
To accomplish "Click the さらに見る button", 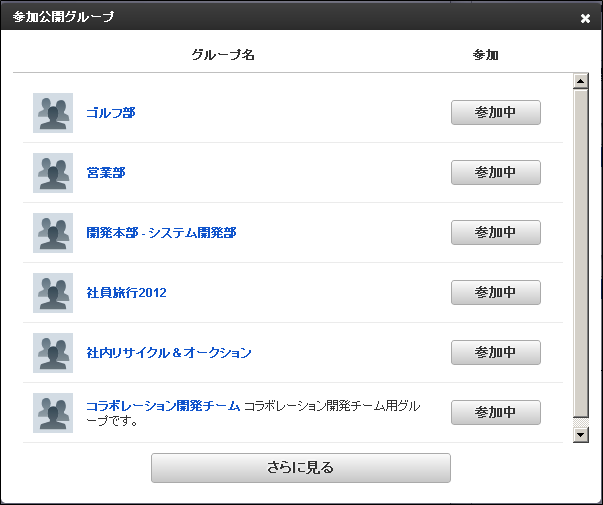I will [301, 468].
